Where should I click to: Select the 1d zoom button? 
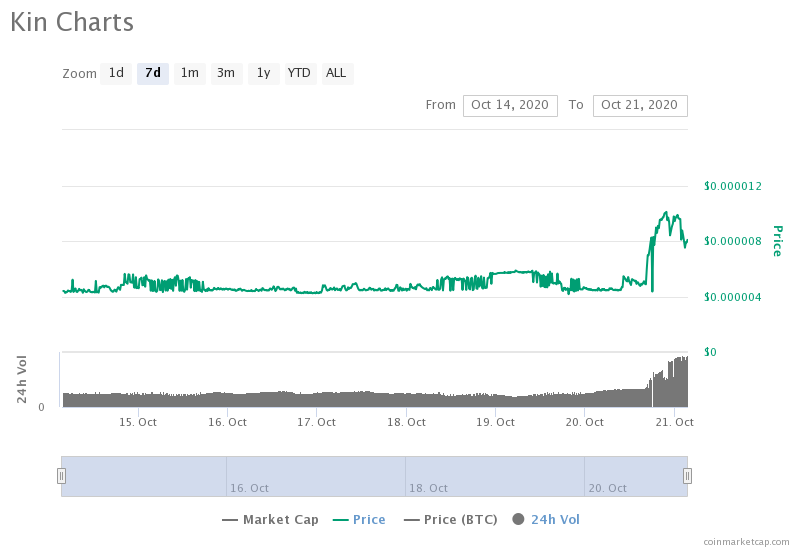tap(116, 73)
